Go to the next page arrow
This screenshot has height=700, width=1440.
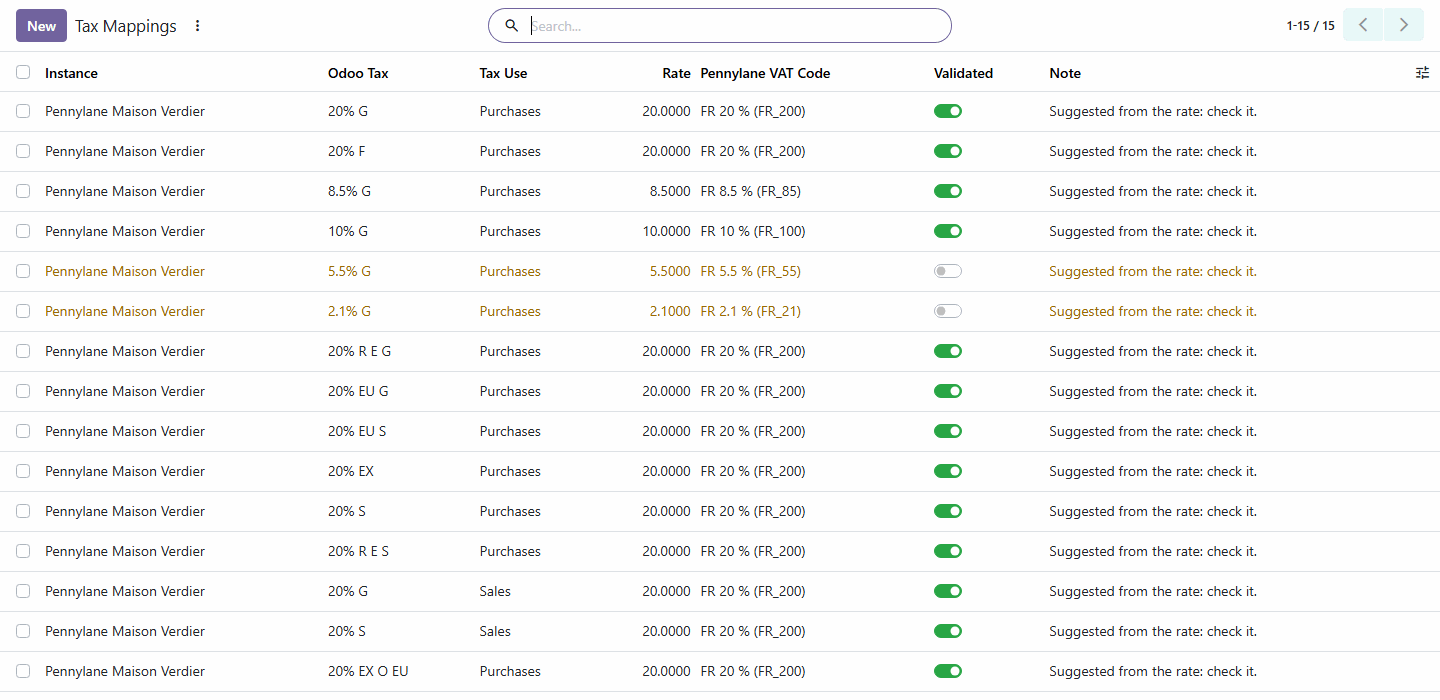(x=1404, y=25)
